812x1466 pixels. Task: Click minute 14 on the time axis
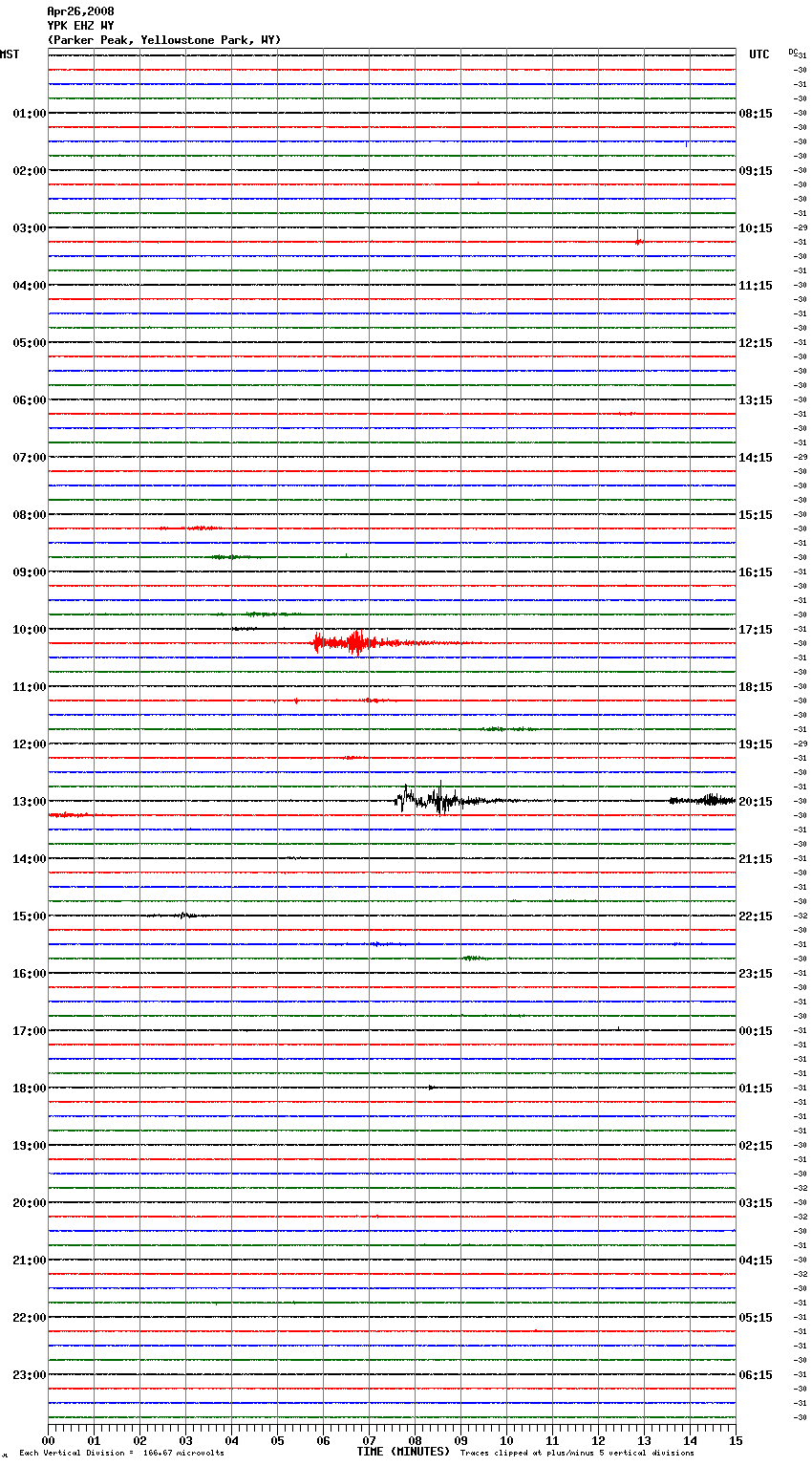pos(690,1440)
